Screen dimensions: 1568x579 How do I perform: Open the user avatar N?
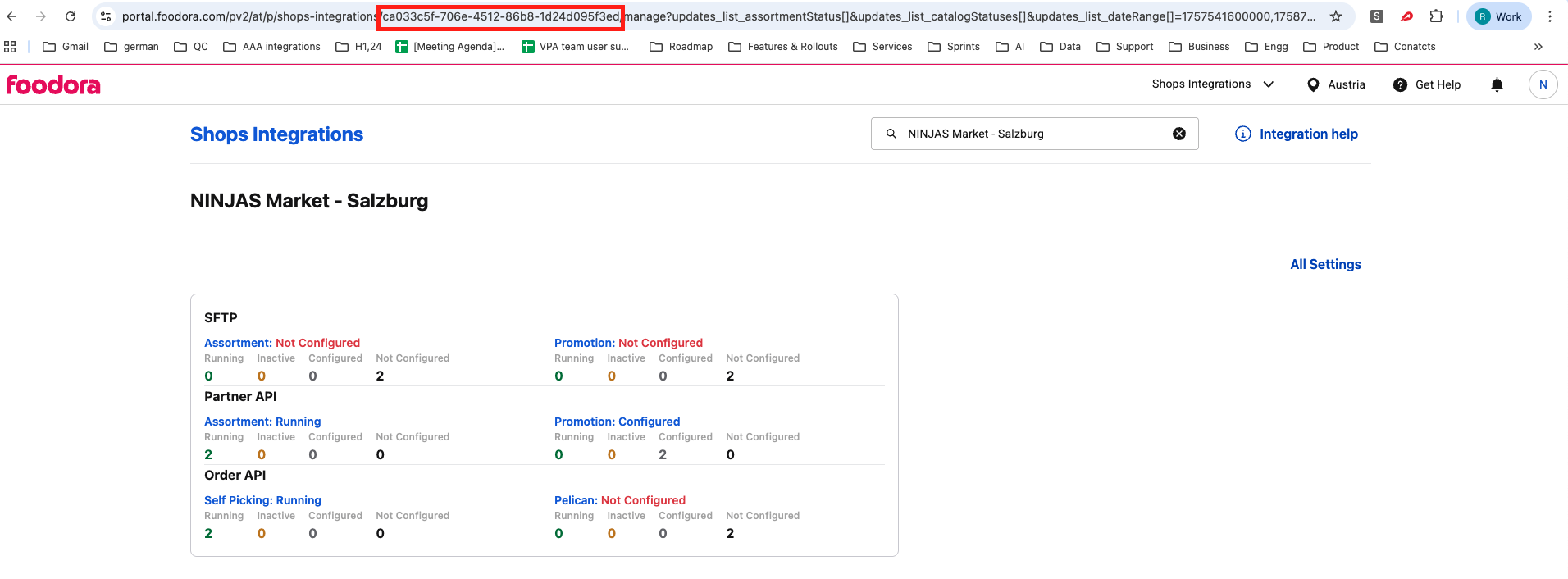[x=1543, y=84]
